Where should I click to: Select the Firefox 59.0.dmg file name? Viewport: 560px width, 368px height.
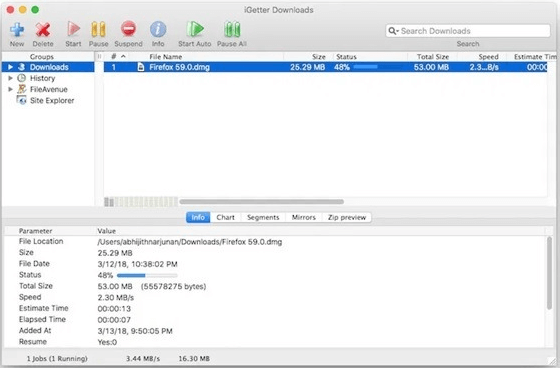pyautogui.click(x=179, y=67)
